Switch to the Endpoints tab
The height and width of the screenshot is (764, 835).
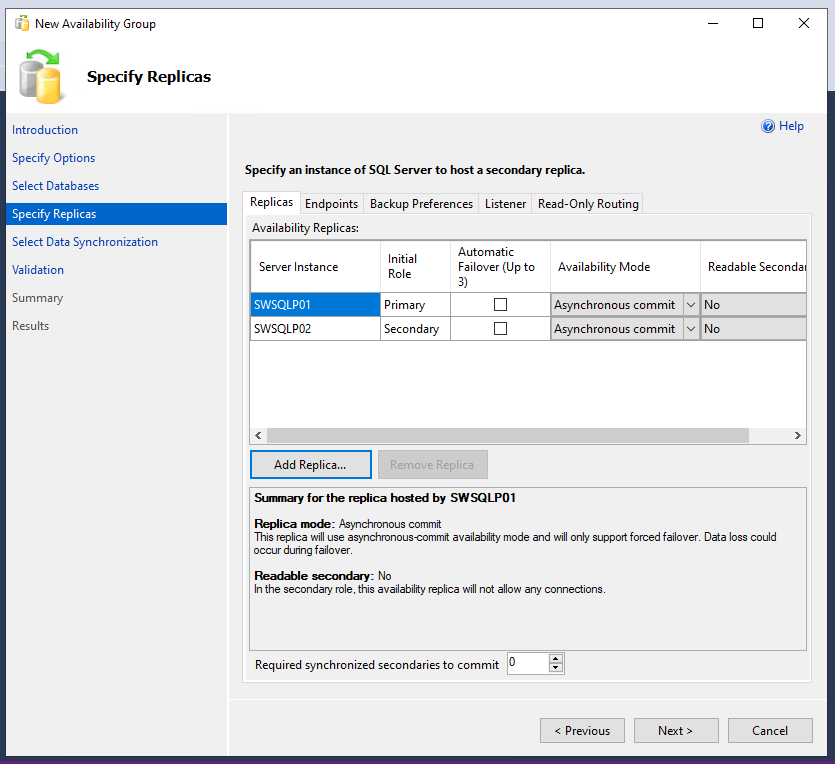point(331,204)
